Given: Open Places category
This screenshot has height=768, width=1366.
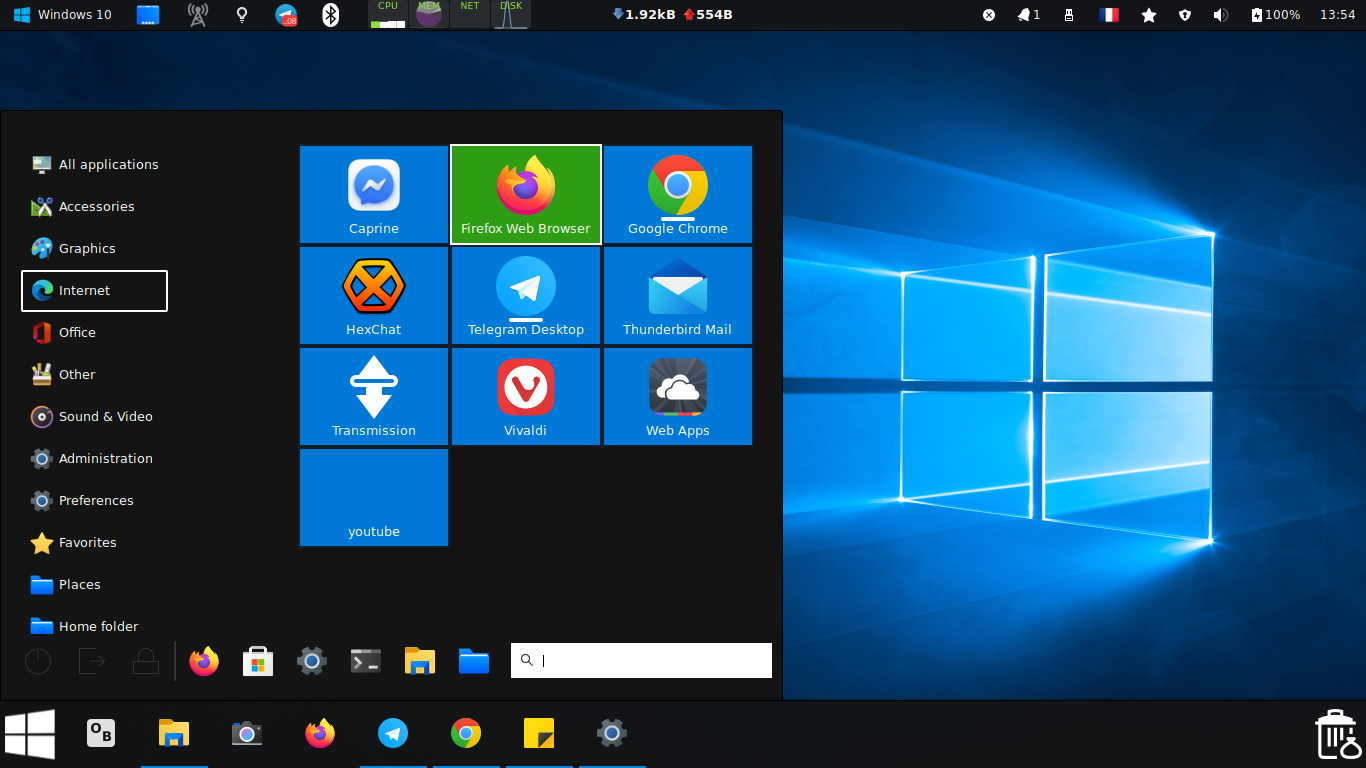Looking at the screenshot, I should coord(95,584).
